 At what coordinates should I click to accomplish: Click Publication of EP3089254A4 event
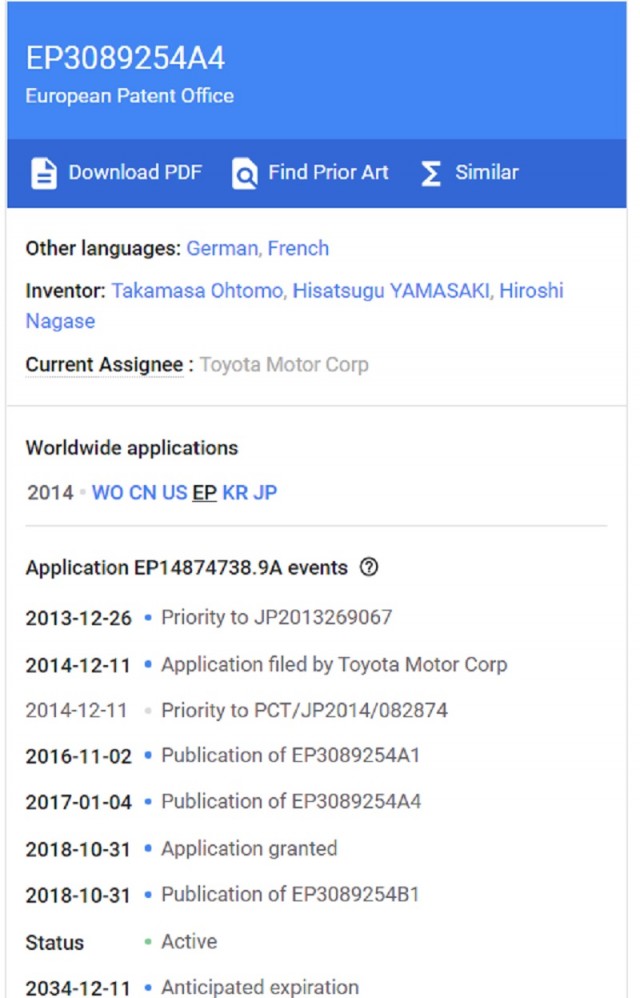tap(291, 801)
